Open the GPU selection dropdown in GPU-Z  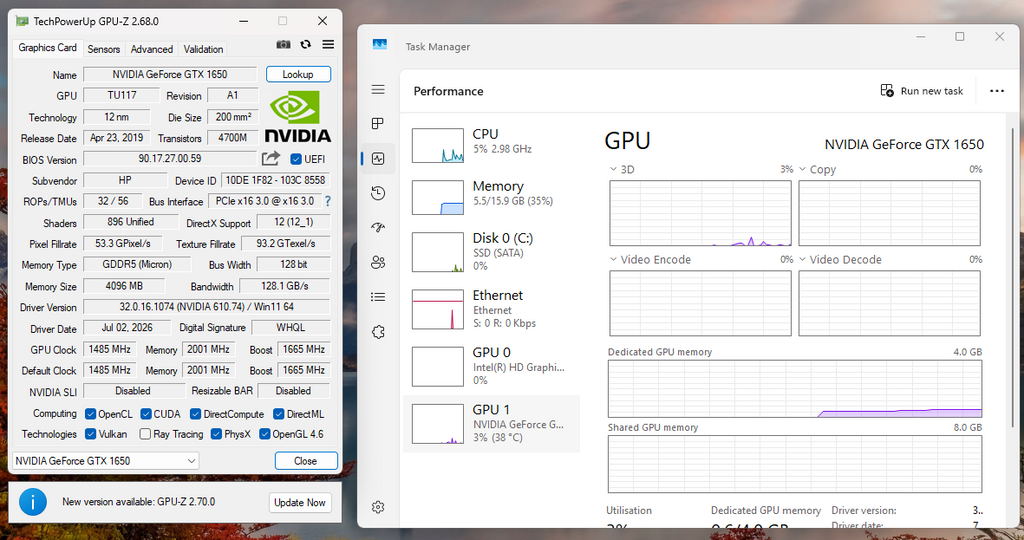pyautogui.click(x=105, y=460)
